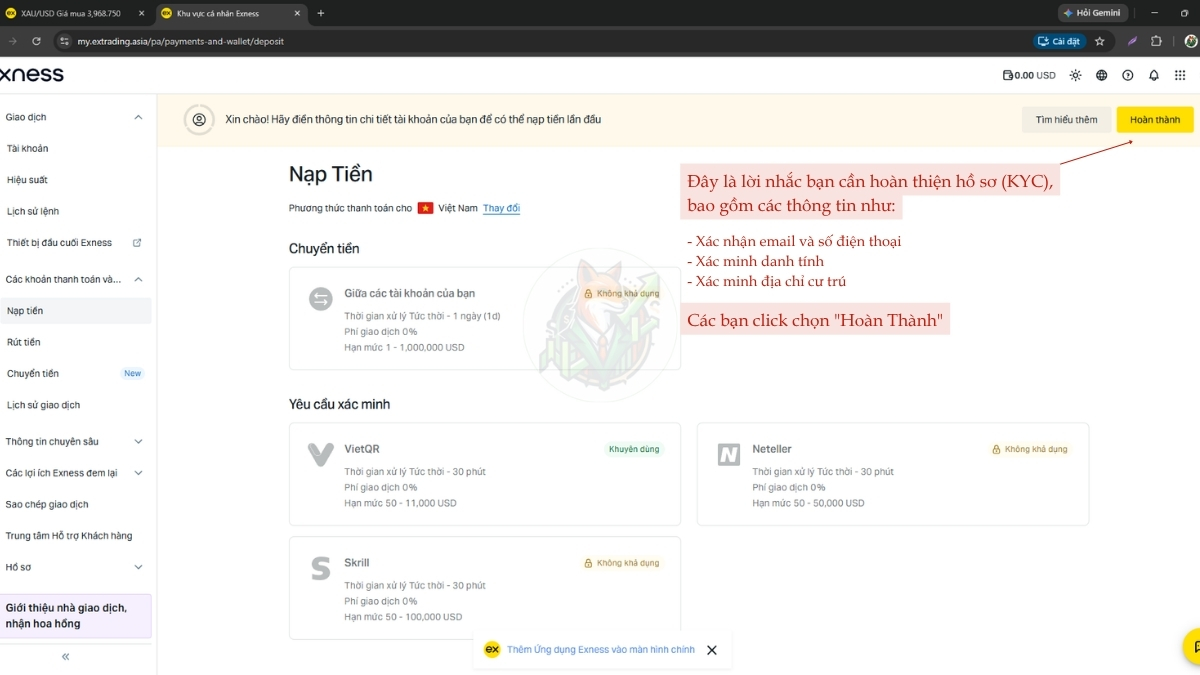Image resolution: width=1200 pixels, height=675 pixels.
Task: Open new browser tab
Action: tap(320, 13)
